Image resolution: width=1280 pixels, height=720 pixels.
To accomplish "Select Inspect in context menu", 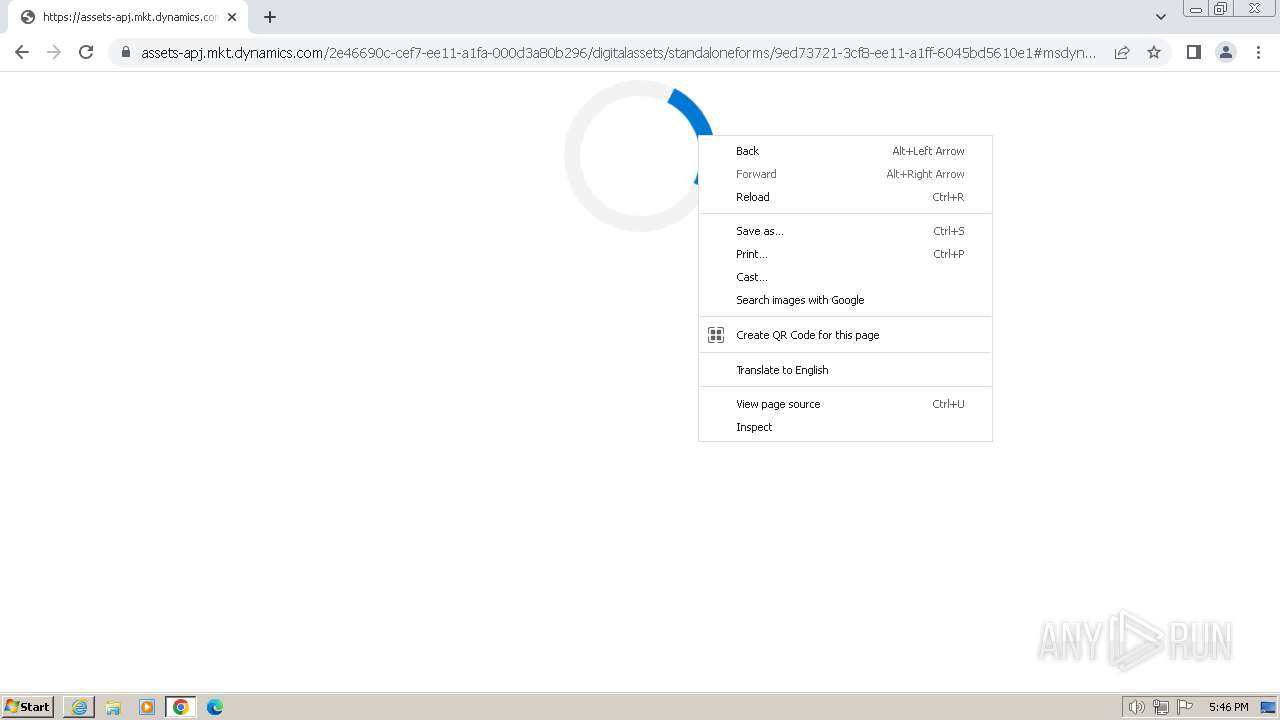I will tap(845, 427).
